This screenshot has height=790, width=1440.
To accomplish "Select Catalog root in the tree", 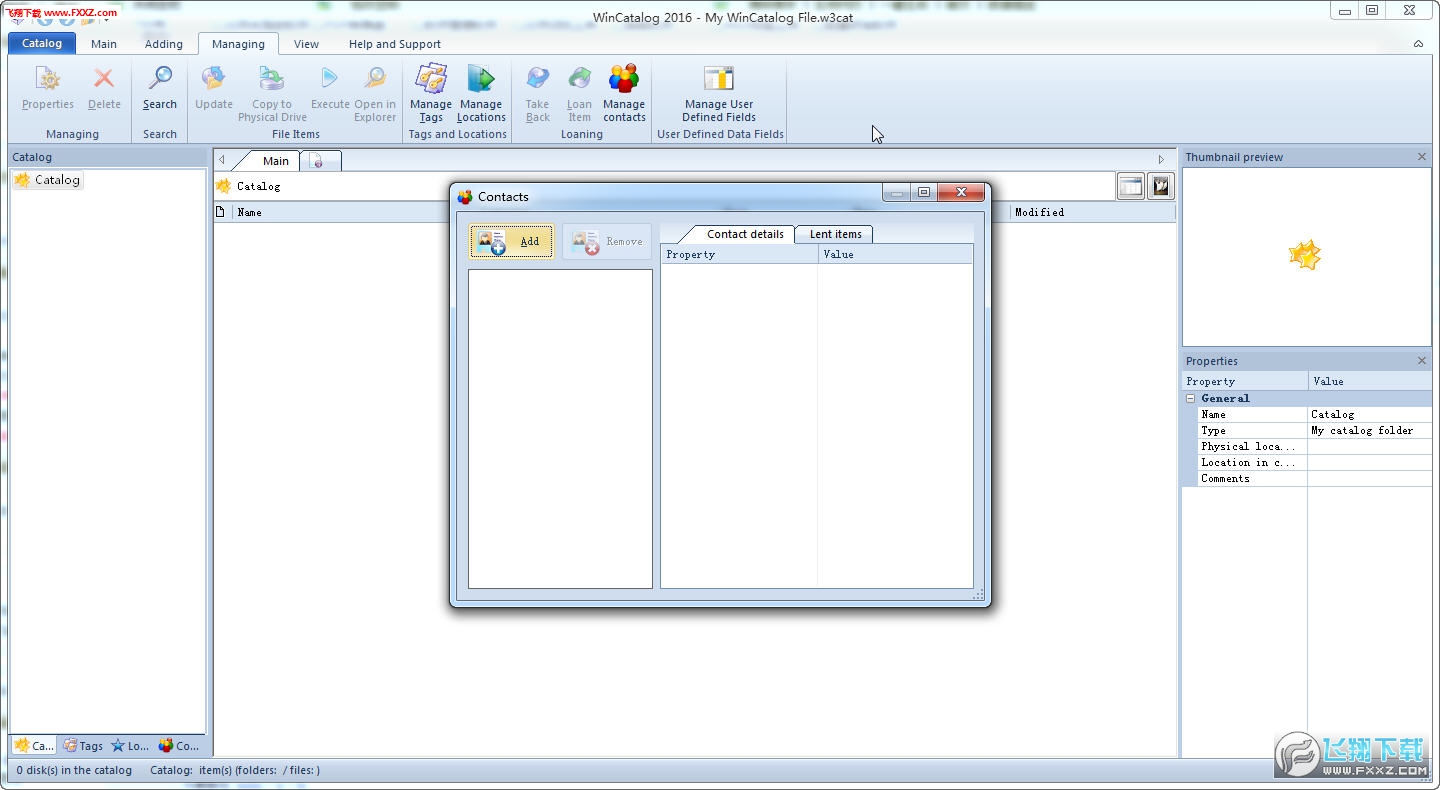I will click(48, 180).
